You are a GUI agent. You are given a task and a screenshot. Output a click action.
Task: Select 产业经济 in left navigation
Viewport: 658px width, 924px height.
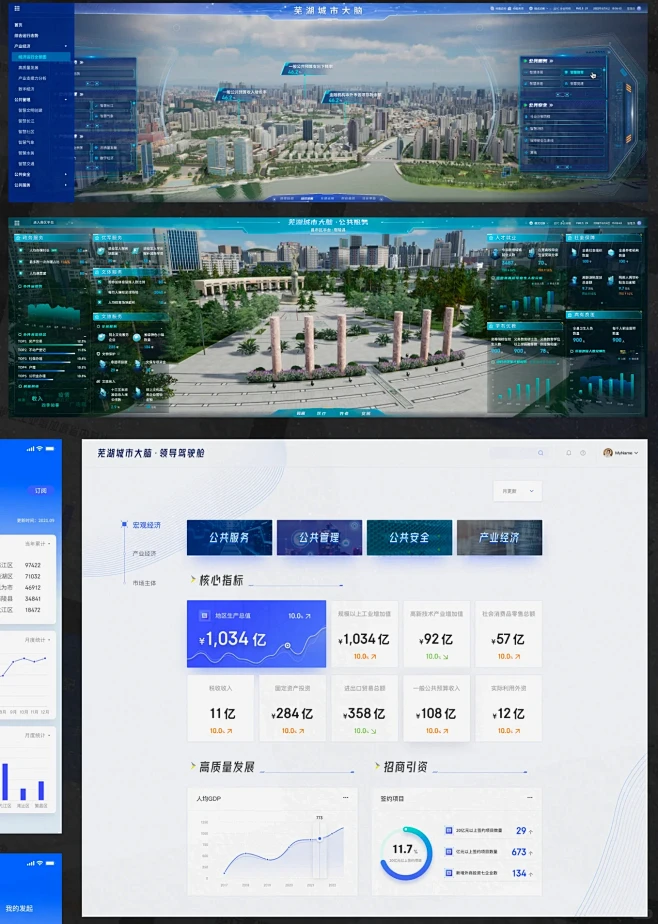[145, 553]
